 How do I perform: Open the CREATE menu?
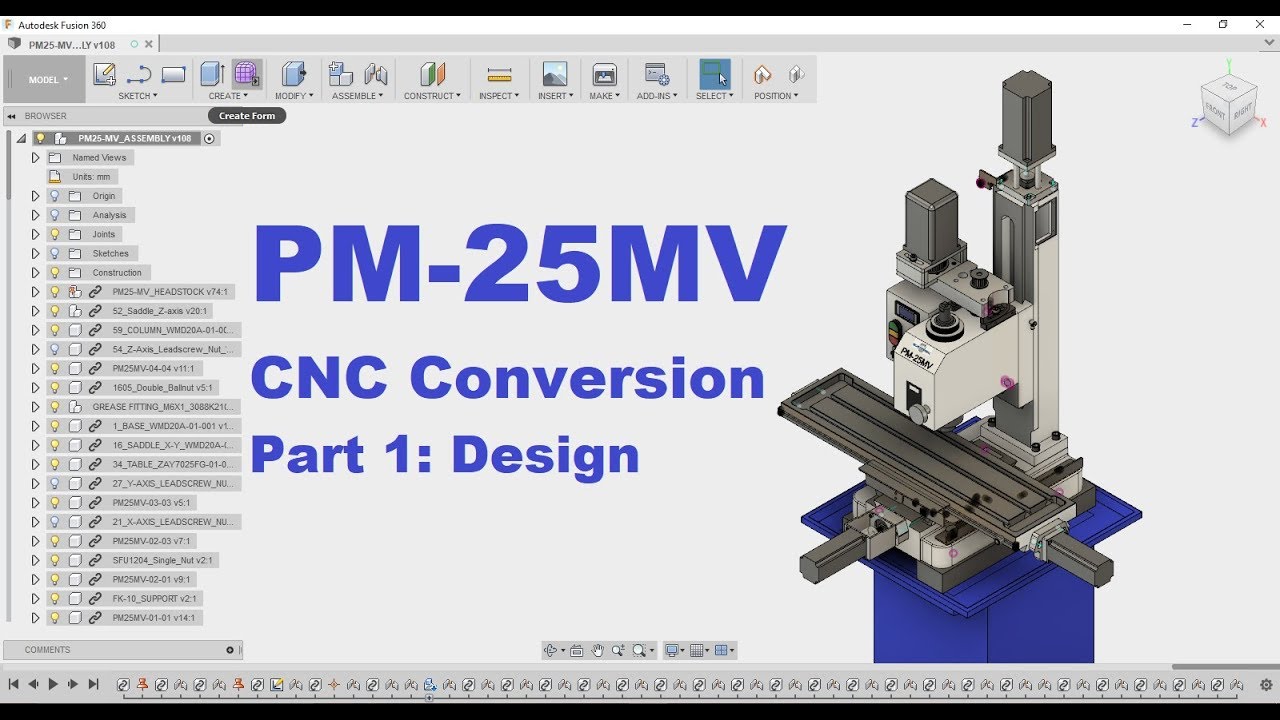point(229,96)
